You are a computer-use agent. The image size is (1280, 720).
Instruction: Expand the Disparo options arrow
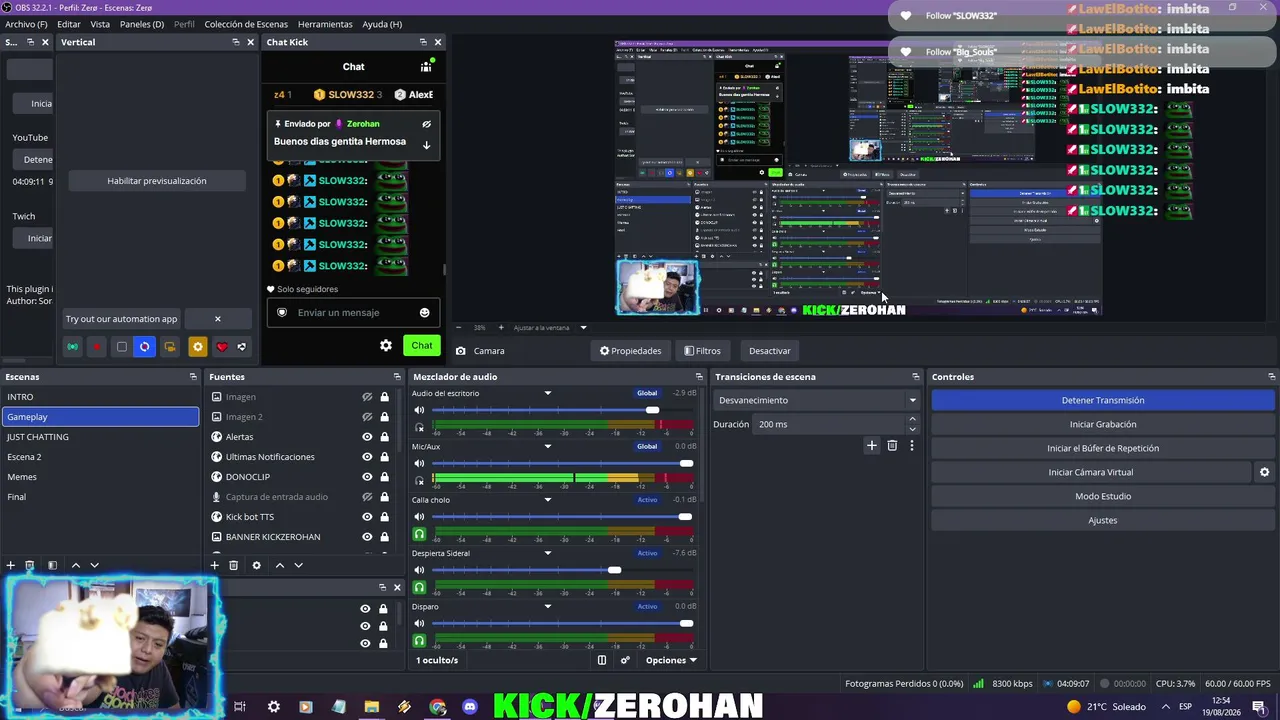(x=547, y=606)
